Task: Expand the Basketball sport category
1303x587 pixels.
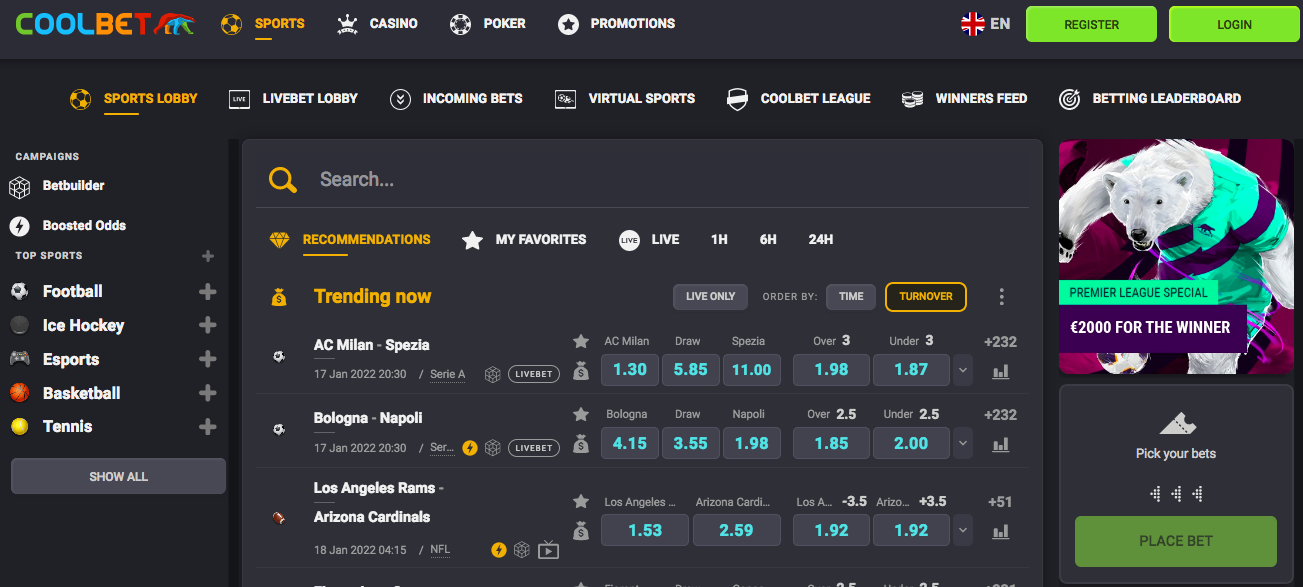Action: [x=208, y=393]
